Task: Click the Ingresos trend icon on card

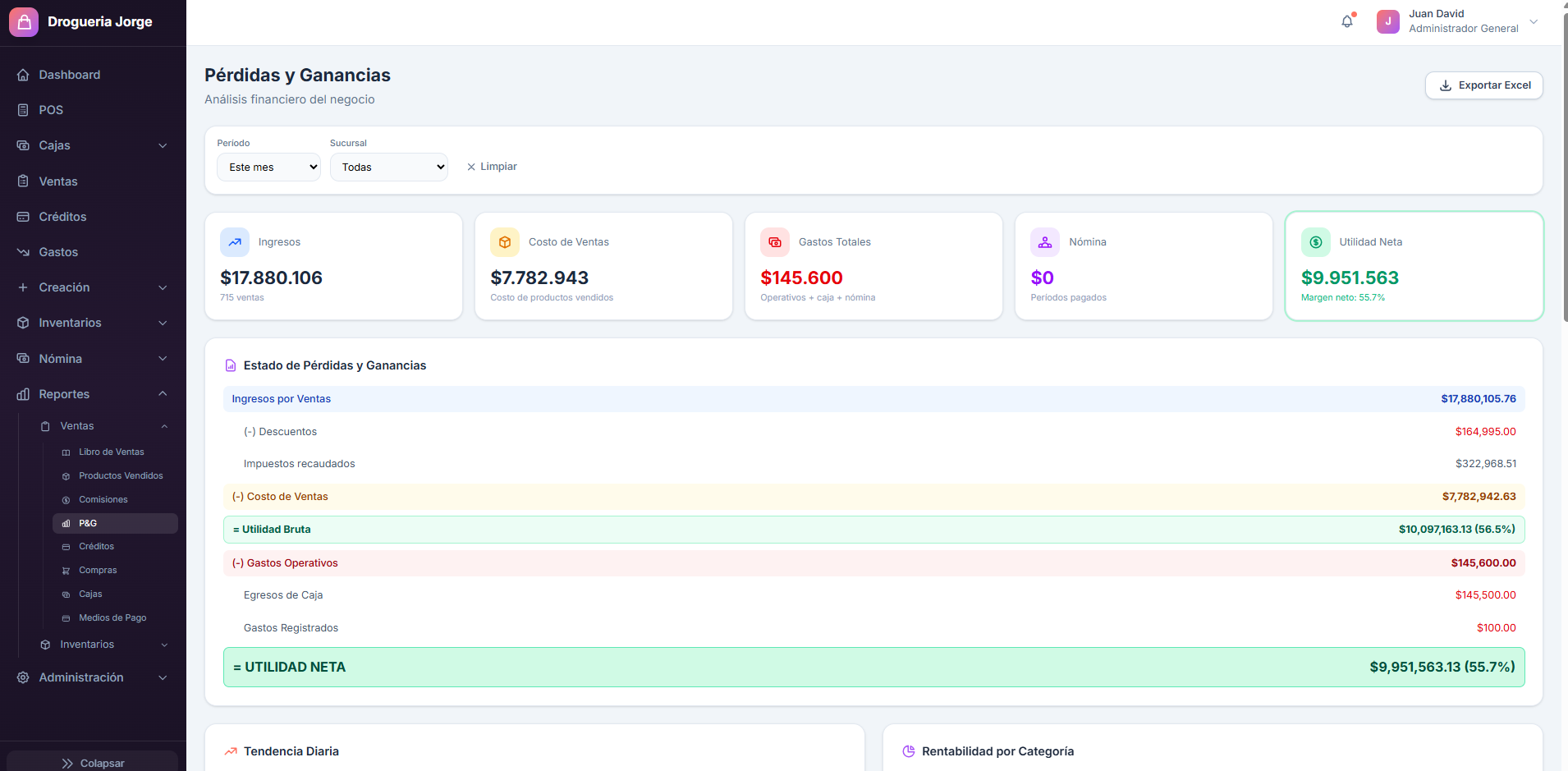Action: (x=235, y=241)
